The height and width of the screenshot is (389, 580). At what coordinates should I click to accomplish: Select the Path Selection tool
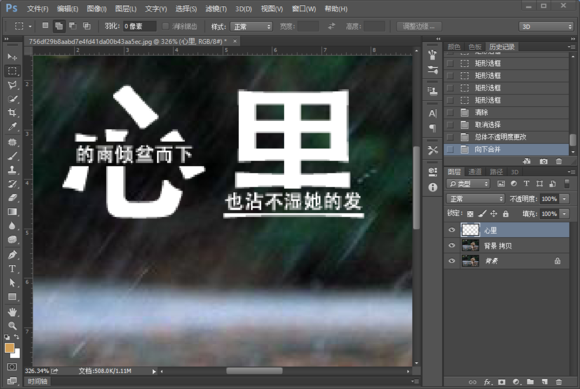point(12,283)
